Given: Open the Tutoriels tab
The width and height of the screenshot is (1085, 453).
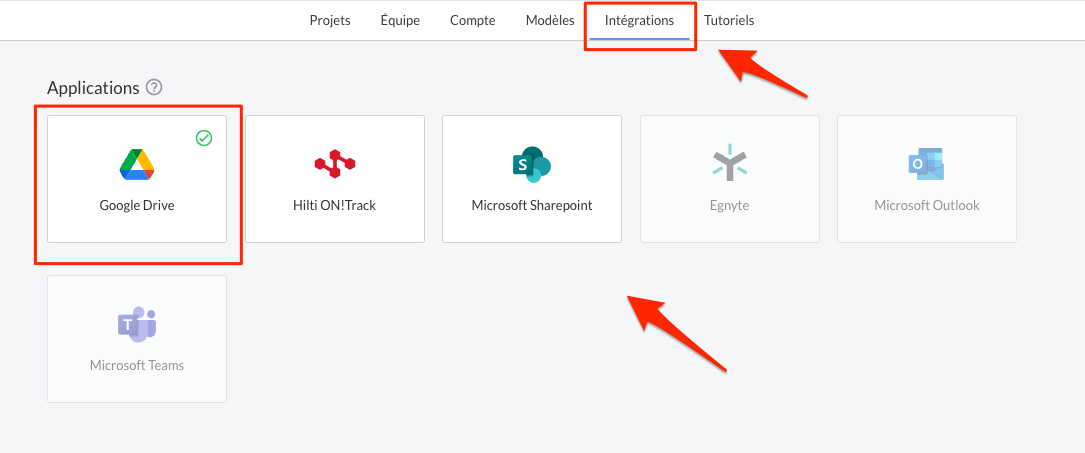Looking at the screenshot, I should click(729, 20).
